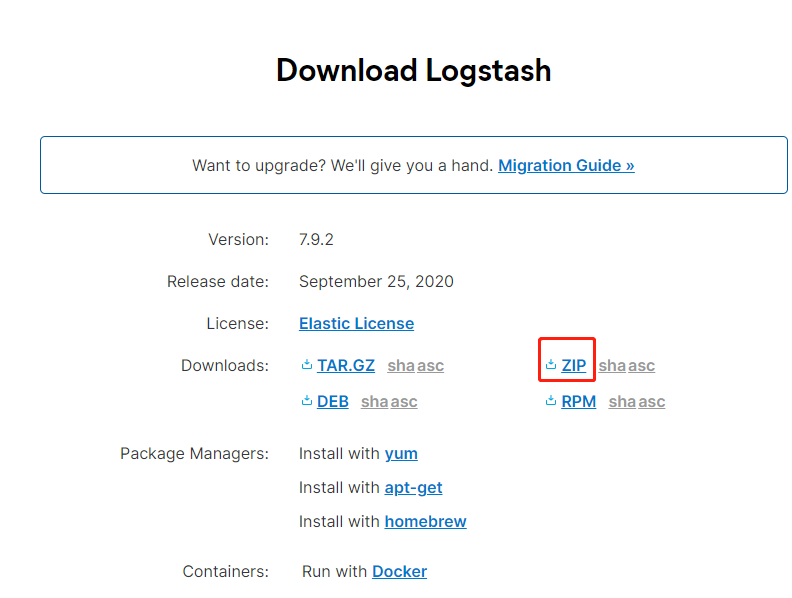
Task: Open the asc link for TAR.GZ
Action: 430,366
